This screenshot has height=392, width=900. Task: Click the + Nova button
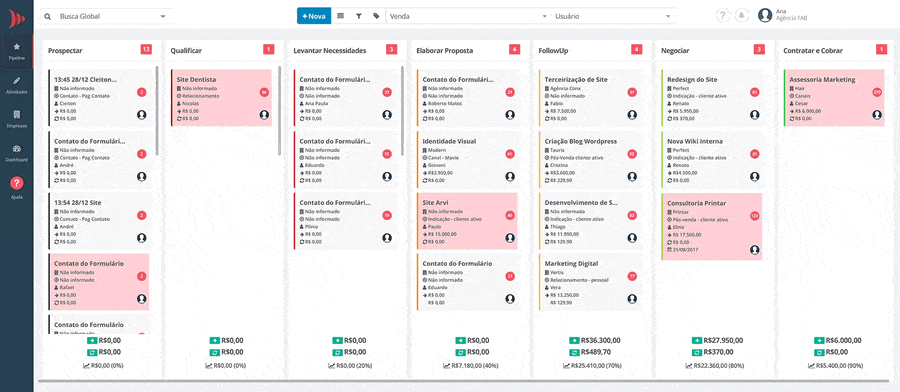pyautogui.click(x=314, y=16)
